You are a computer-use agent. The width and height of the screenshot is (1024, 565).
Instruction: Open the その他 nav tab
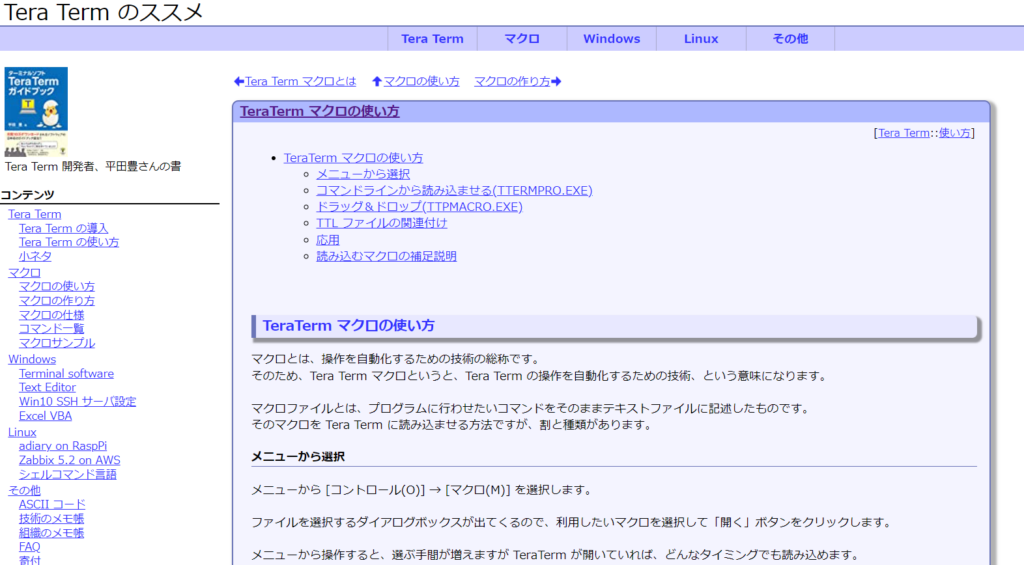[790, 39]
